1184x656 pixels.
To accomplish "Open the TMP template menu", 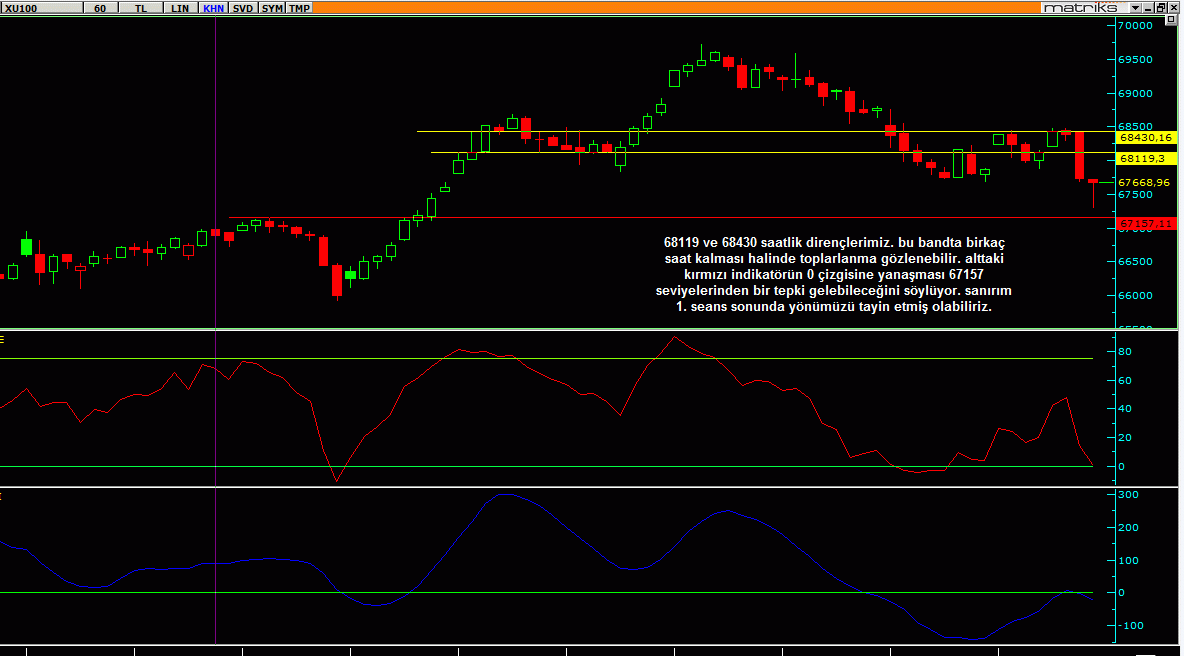I will pos(299,7).
